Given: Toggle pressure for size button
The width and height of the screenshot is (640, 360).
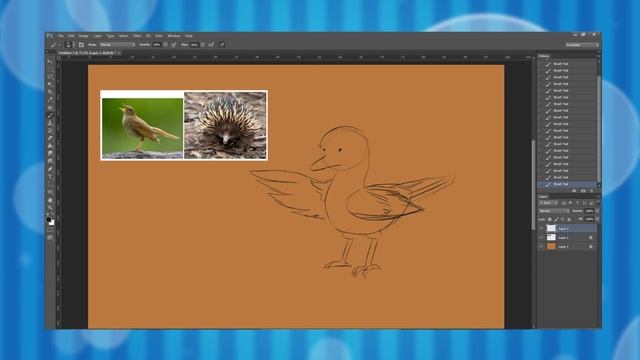Looking at the screenshot, I should (222, 44).
